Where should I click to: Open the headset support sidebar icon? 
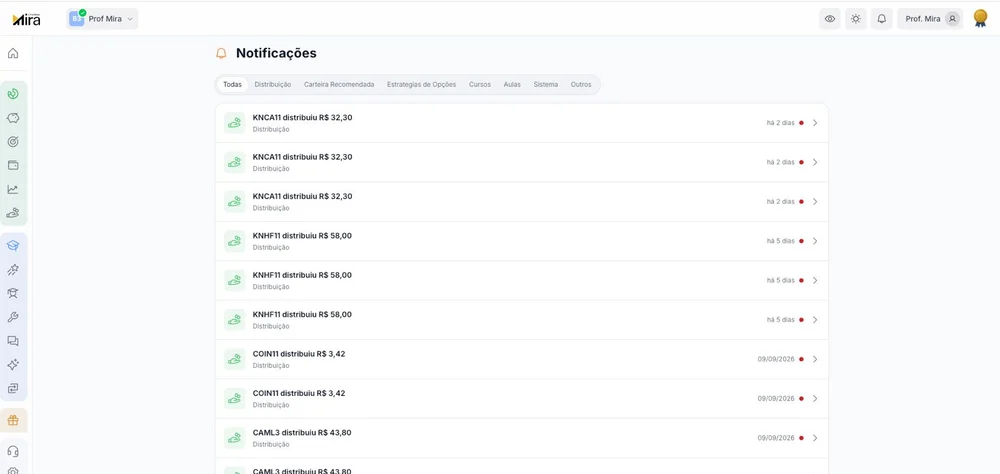tap(13, 451)
